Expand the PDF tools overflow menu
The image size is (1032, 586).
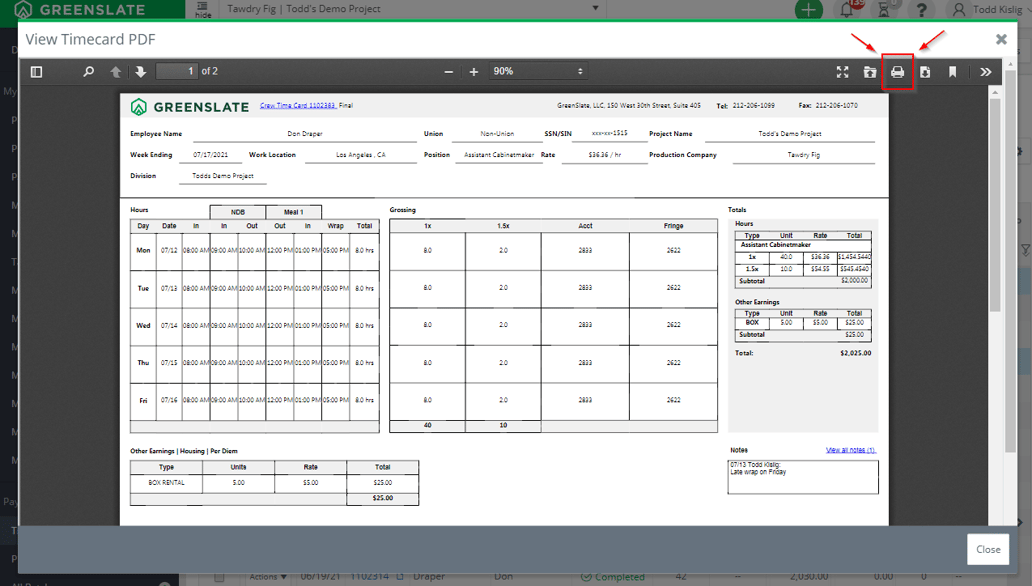pos(985,72)
